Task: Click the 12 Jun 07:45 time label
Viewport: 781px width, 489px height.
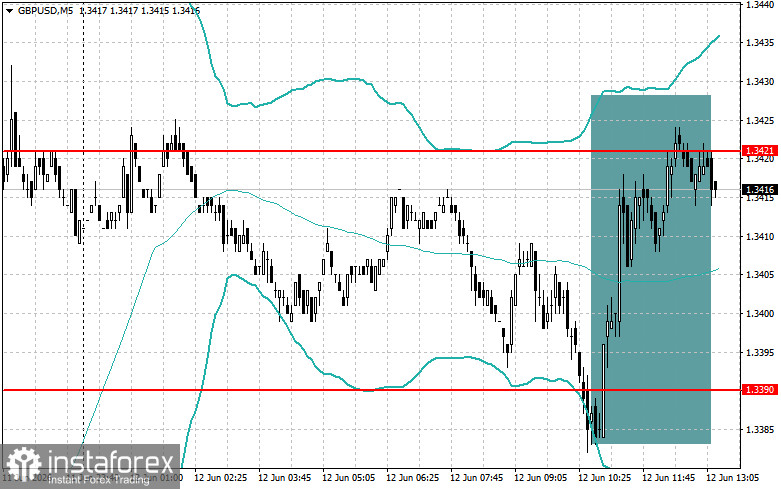Action: point(477,478)
